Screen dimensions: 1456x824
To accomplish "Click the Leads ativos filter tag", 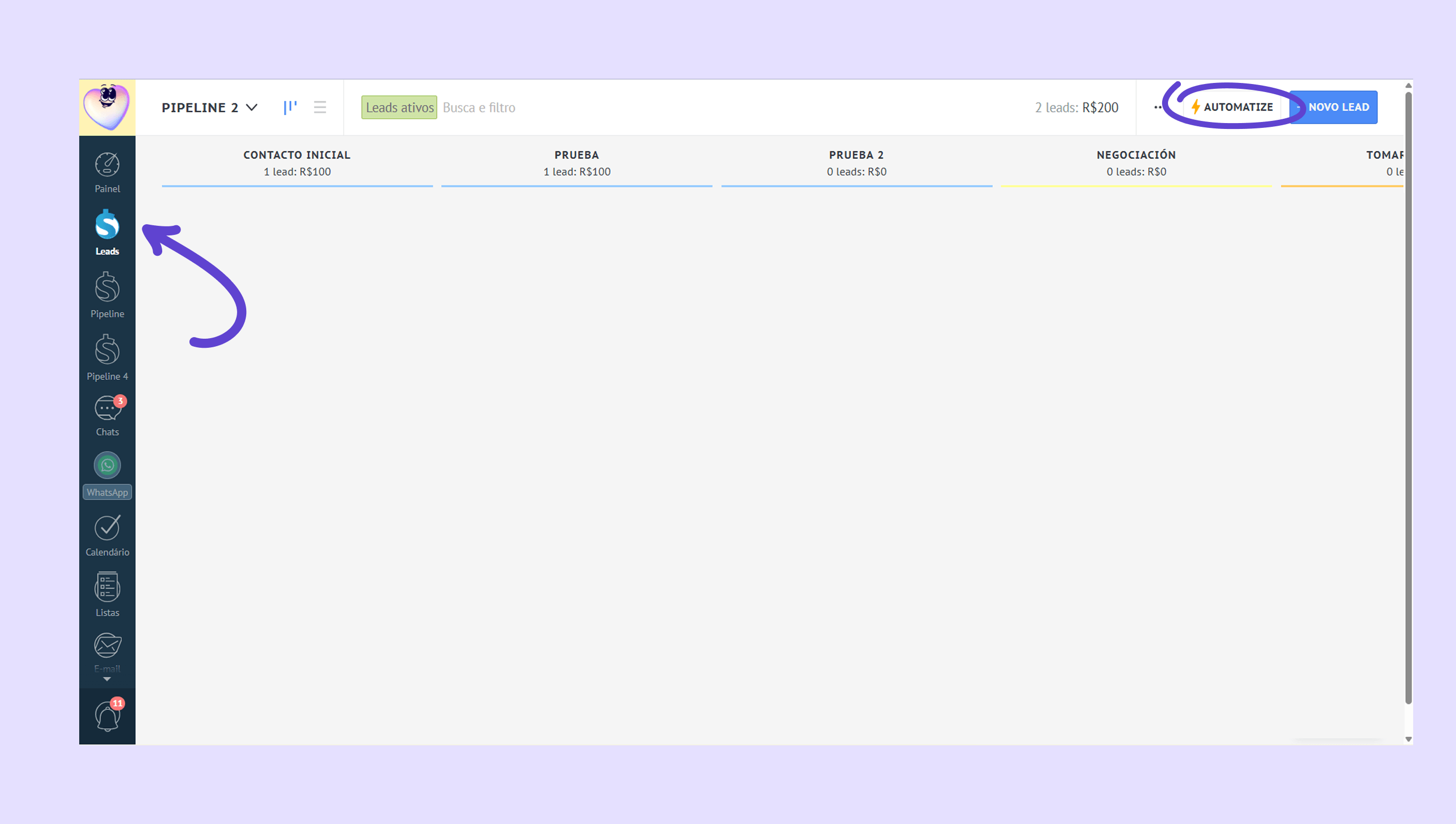I will click(399, 107).
